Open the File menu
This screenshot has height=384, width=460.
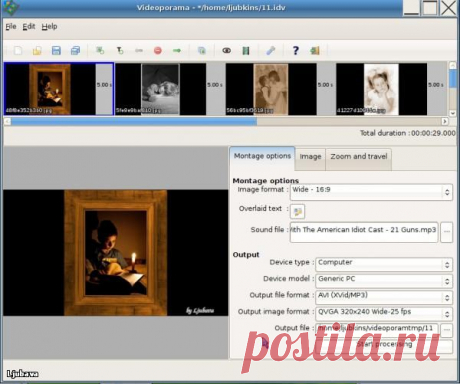click(11, 26)
